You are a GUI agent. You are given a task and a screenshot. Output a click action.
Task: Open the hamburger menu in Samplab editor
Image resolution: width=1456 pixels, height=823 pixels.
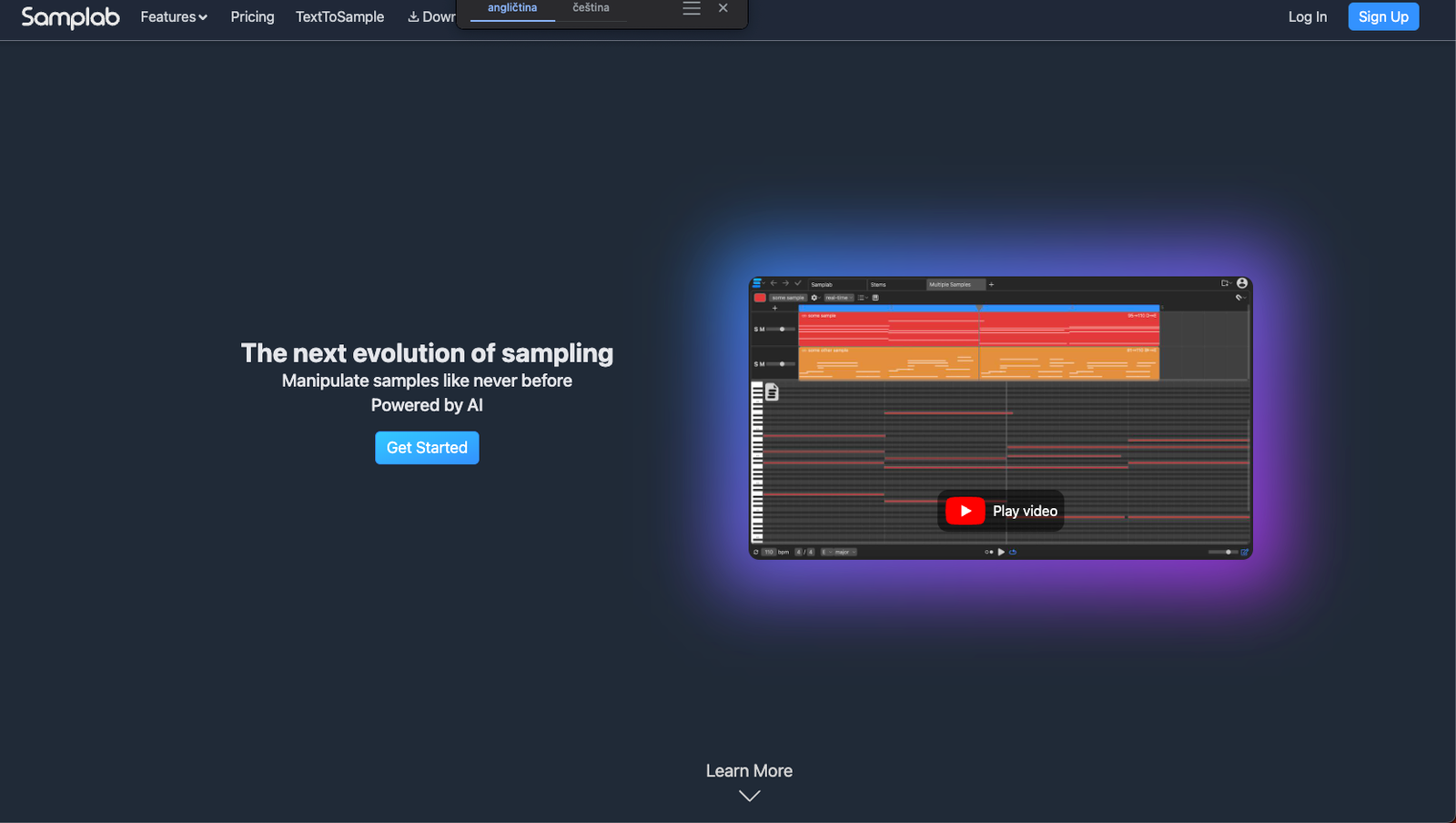(x=758, y=284)
